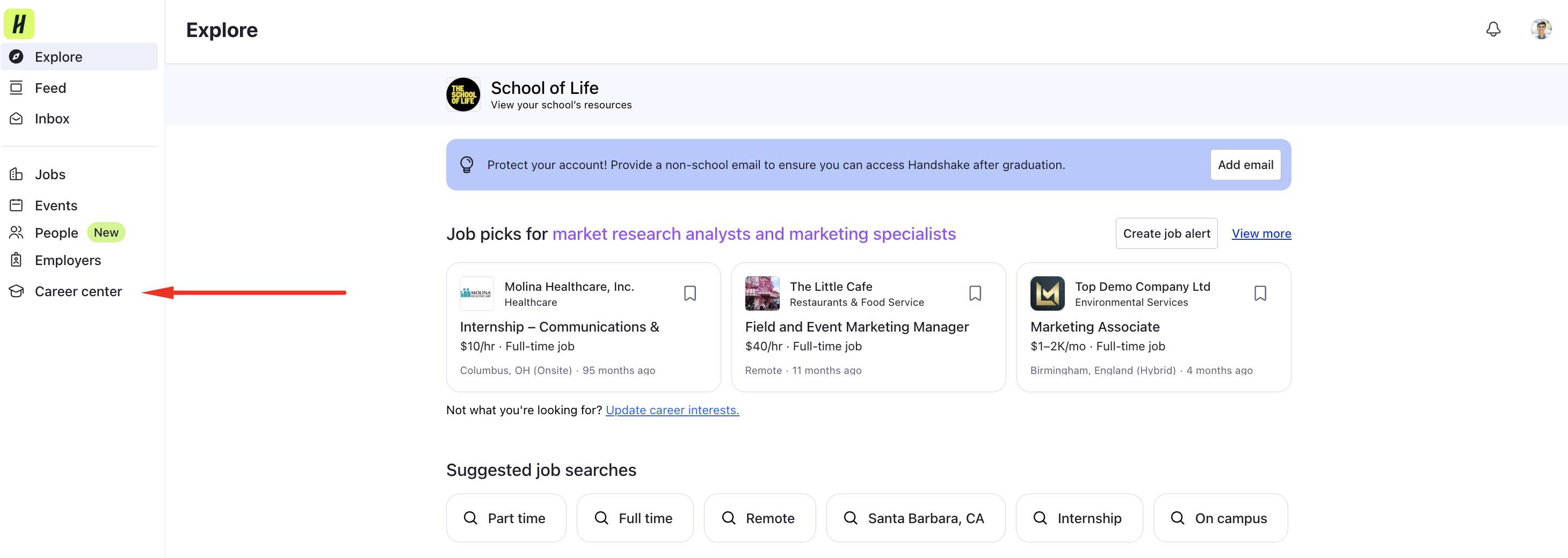Open School of Life resources heading

pos(544,87)
